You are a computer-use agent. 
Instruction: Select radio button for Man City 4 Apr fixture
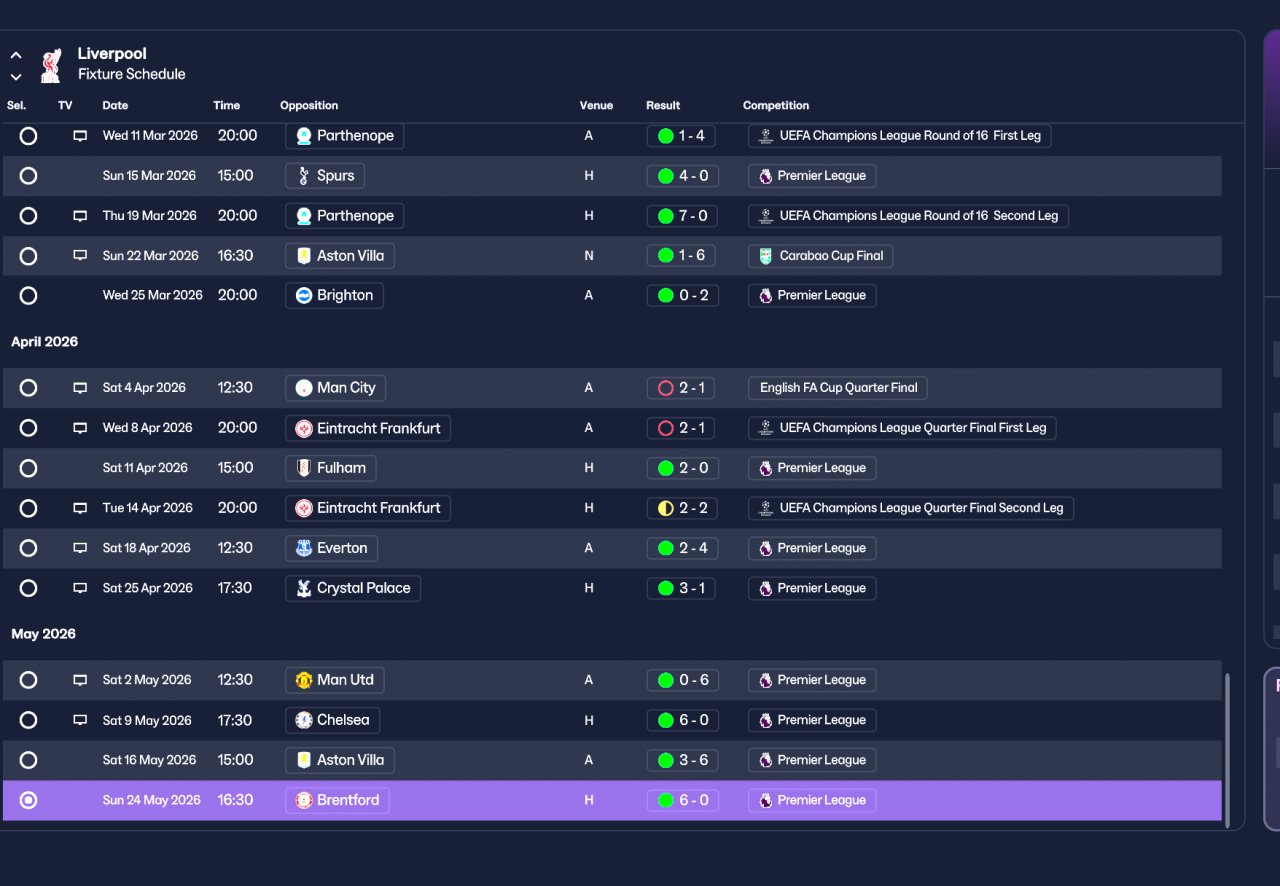(28, 388)
